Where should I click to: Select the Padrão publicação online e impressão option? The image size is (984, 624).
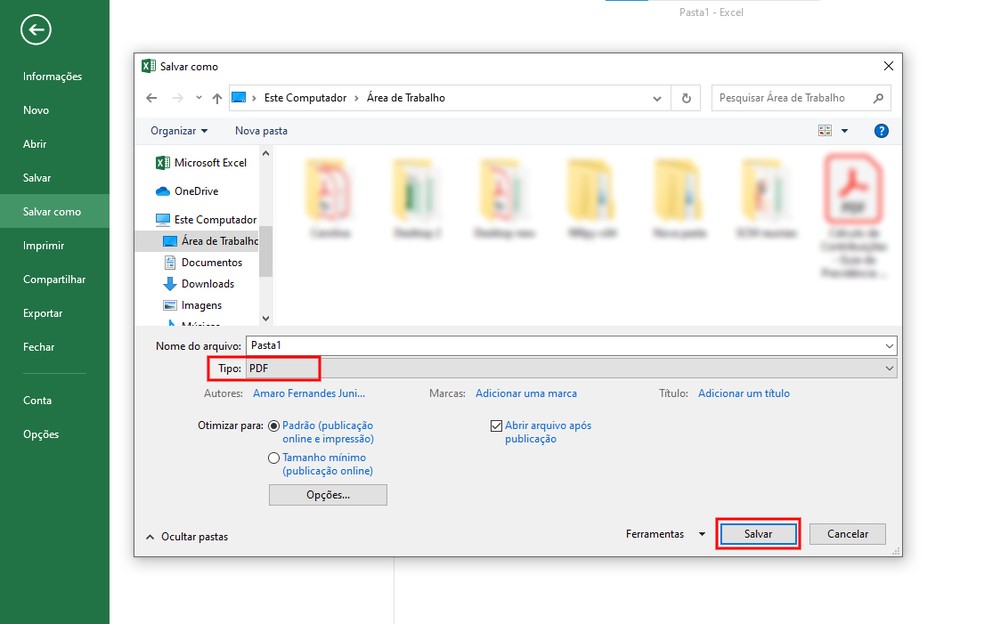click(274, 424)
